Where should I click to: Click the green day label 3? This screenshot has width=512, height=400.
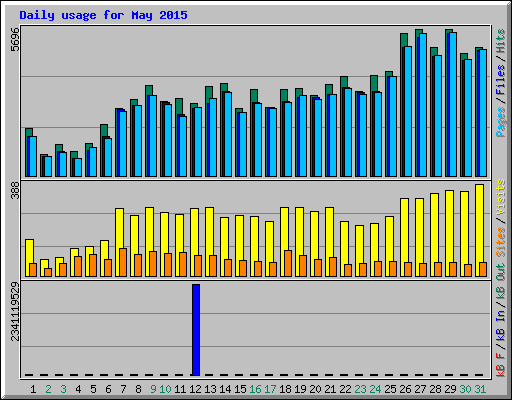coord(63,389)
